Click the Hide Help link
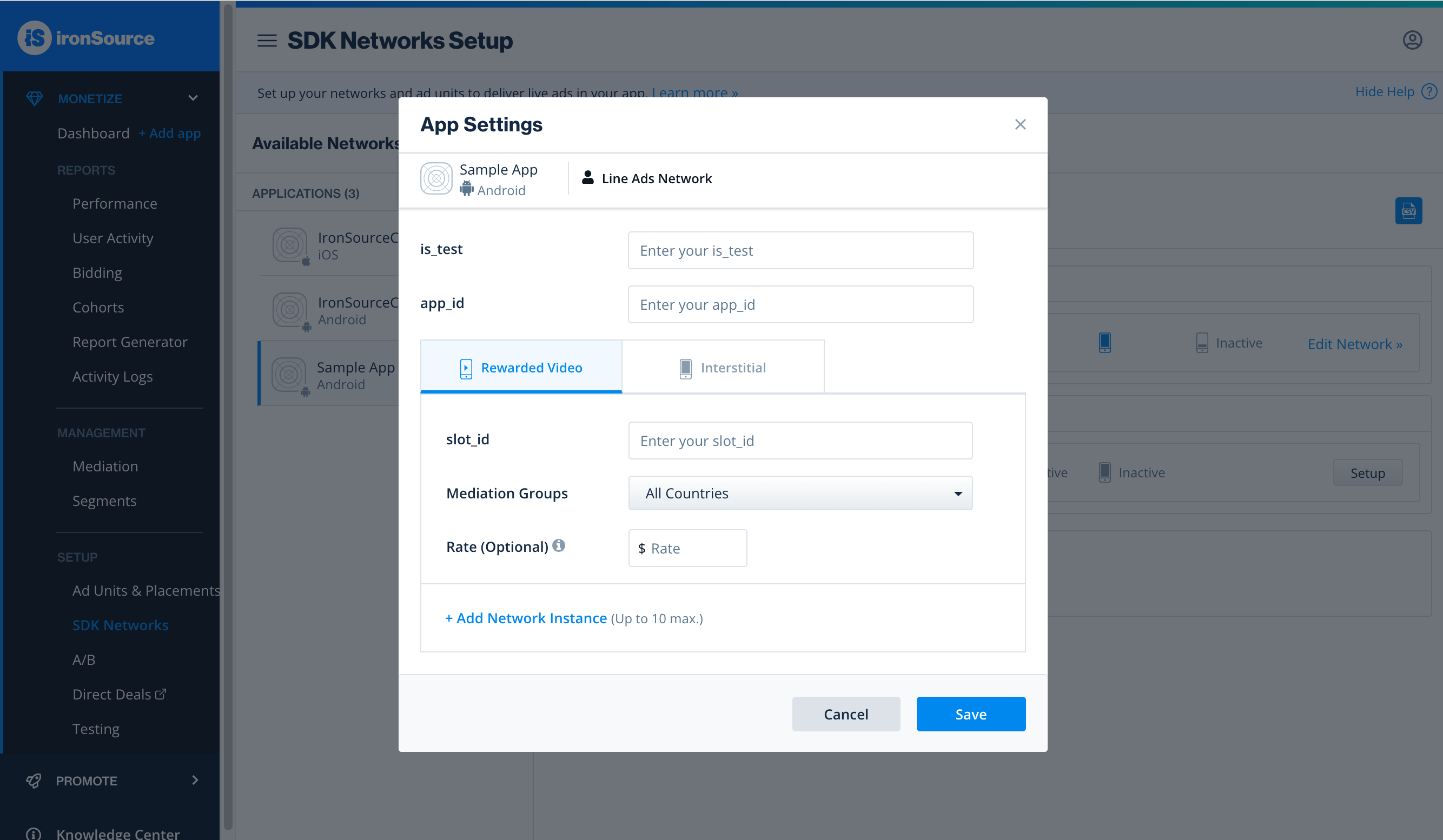 [x=1385, y=91]
